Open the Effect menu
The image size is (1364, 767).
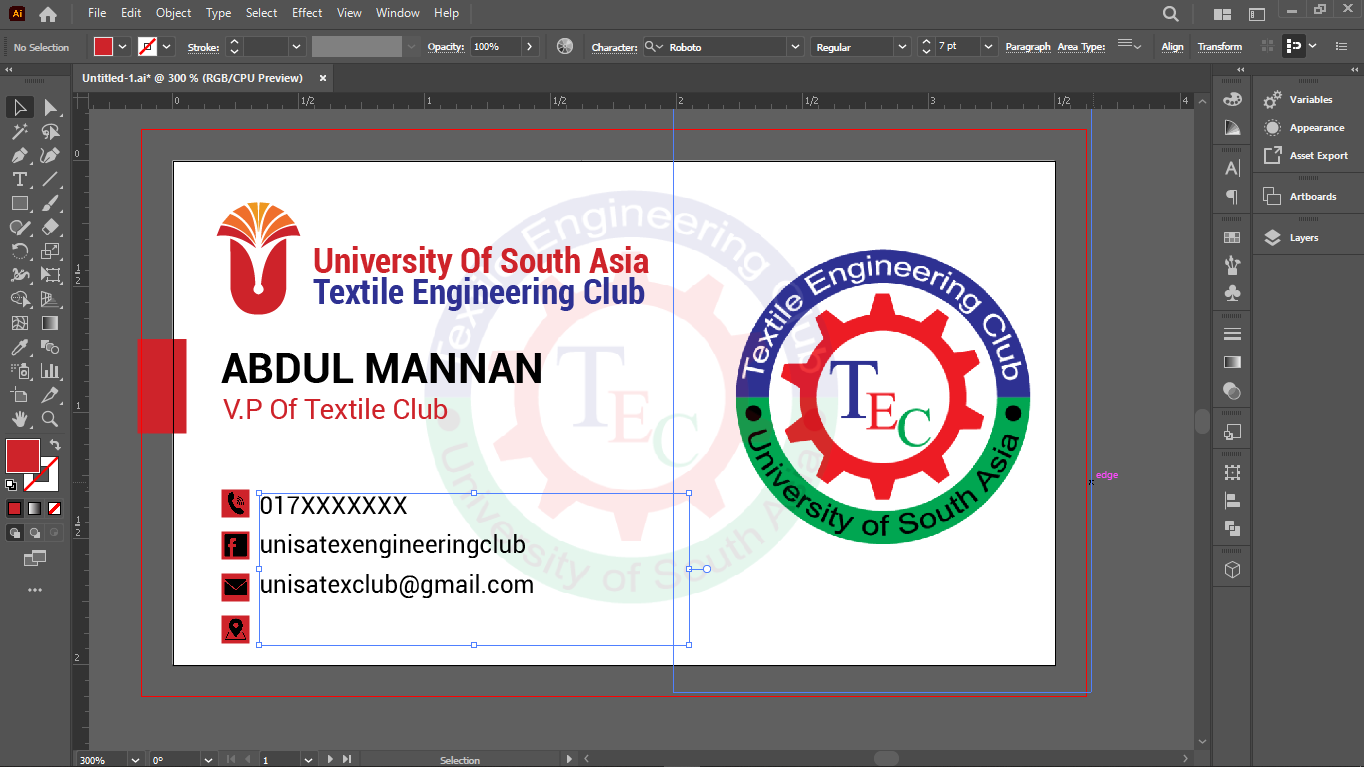click(x=307, y=13)
